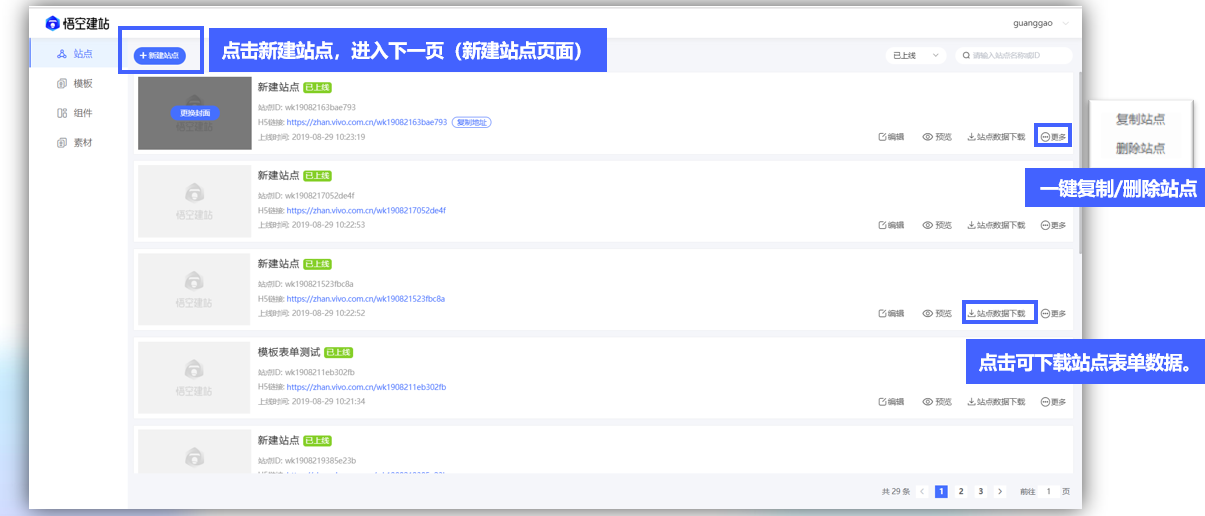This screenshot has width=1205, height=516.
Task: Preview the 模板表单测试 site
Action: (937, 402)
